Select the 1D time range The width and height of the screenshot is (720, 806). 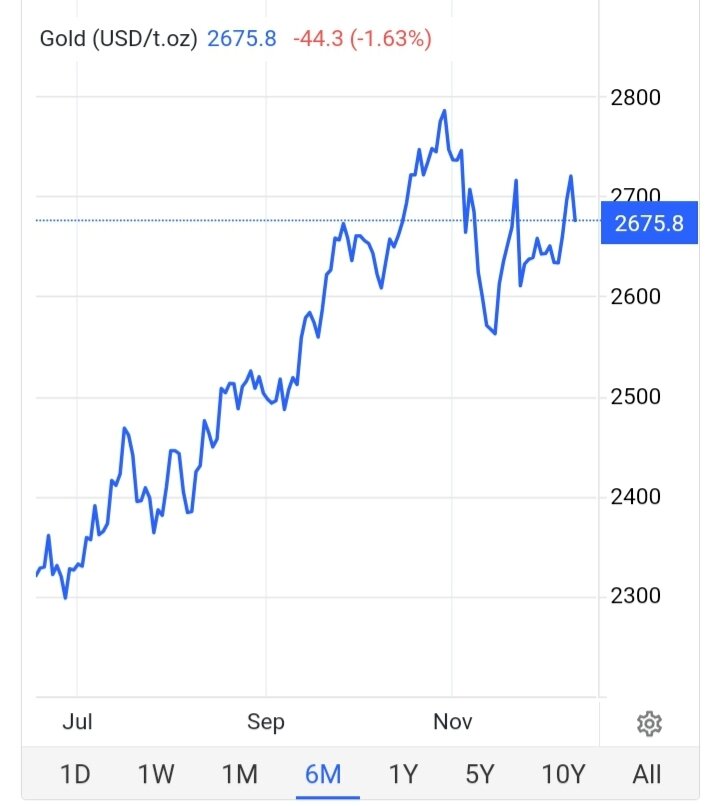click(x=75, y=774)
